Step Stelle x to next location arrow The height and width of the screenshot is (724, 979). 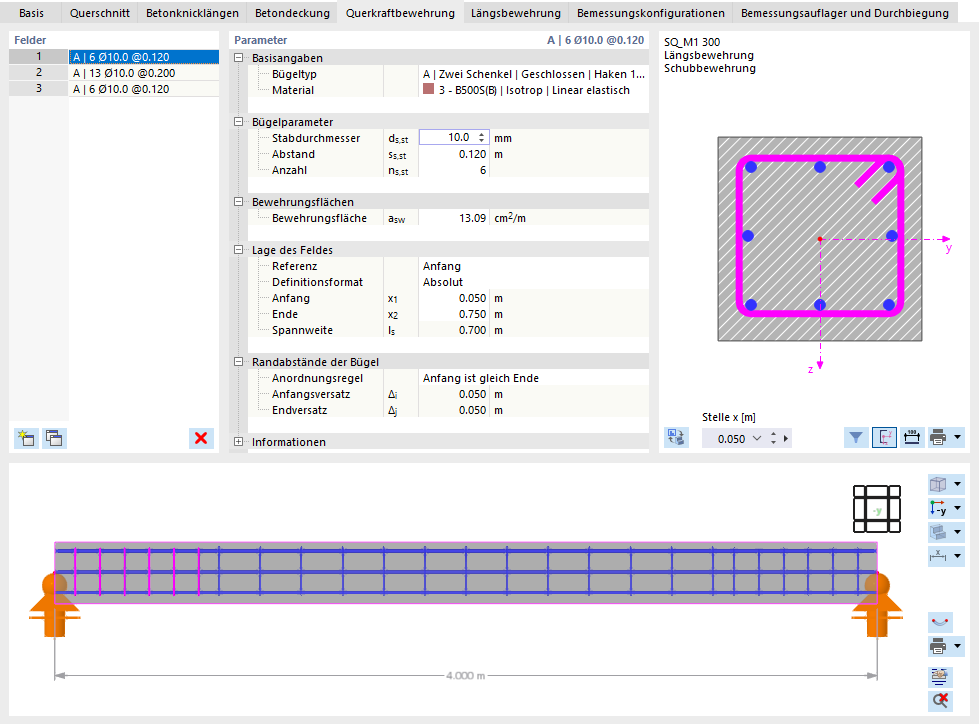tap(786, 439)
